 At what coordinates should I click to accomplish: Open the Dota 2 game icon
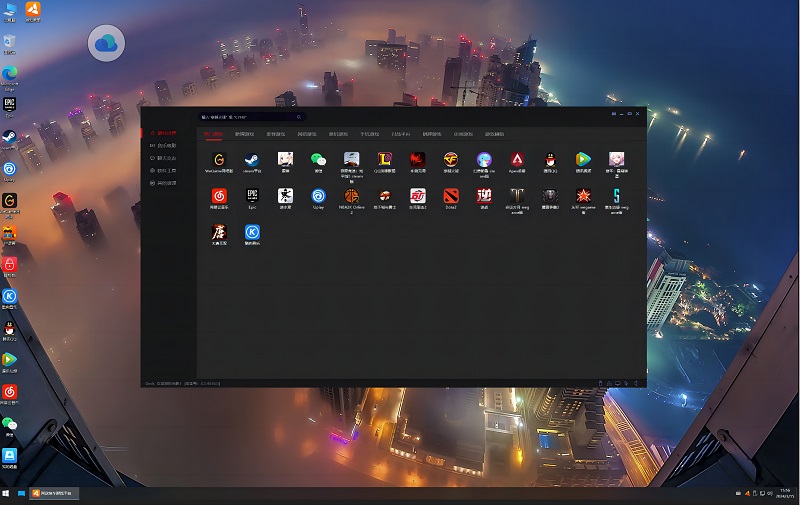[450, 195]
